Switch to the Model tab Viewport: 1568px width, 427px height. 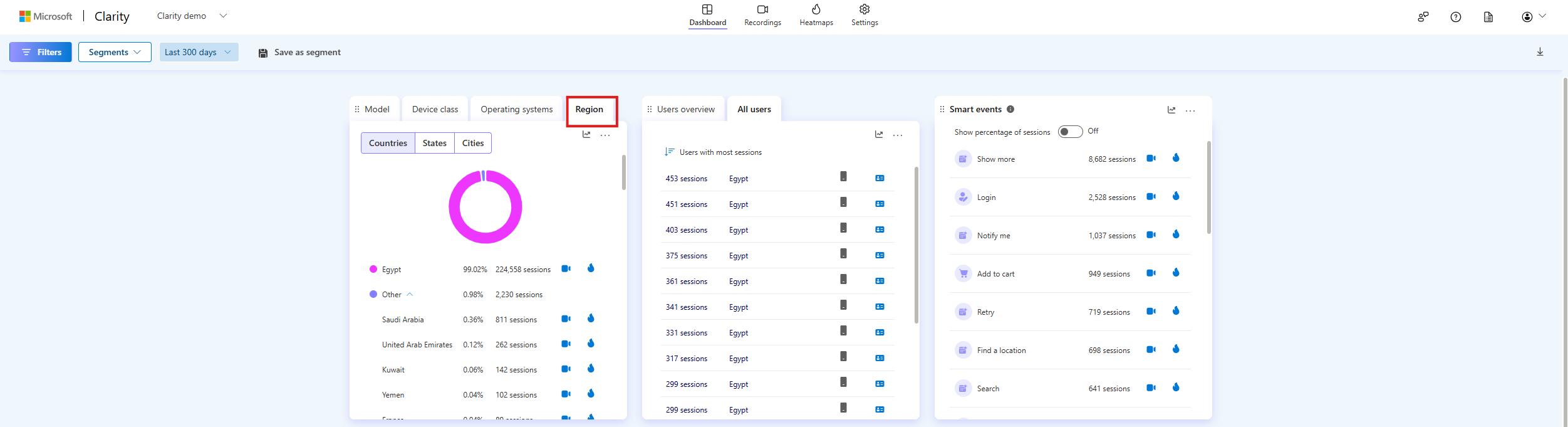point(376,109)
